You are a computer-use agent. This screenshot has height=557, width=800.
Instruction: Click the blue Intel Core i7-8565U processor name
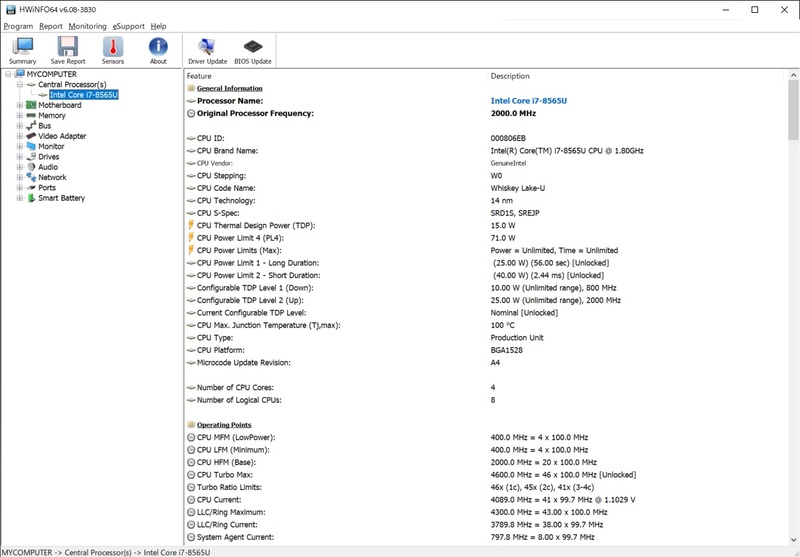click(x=529, y=100)
